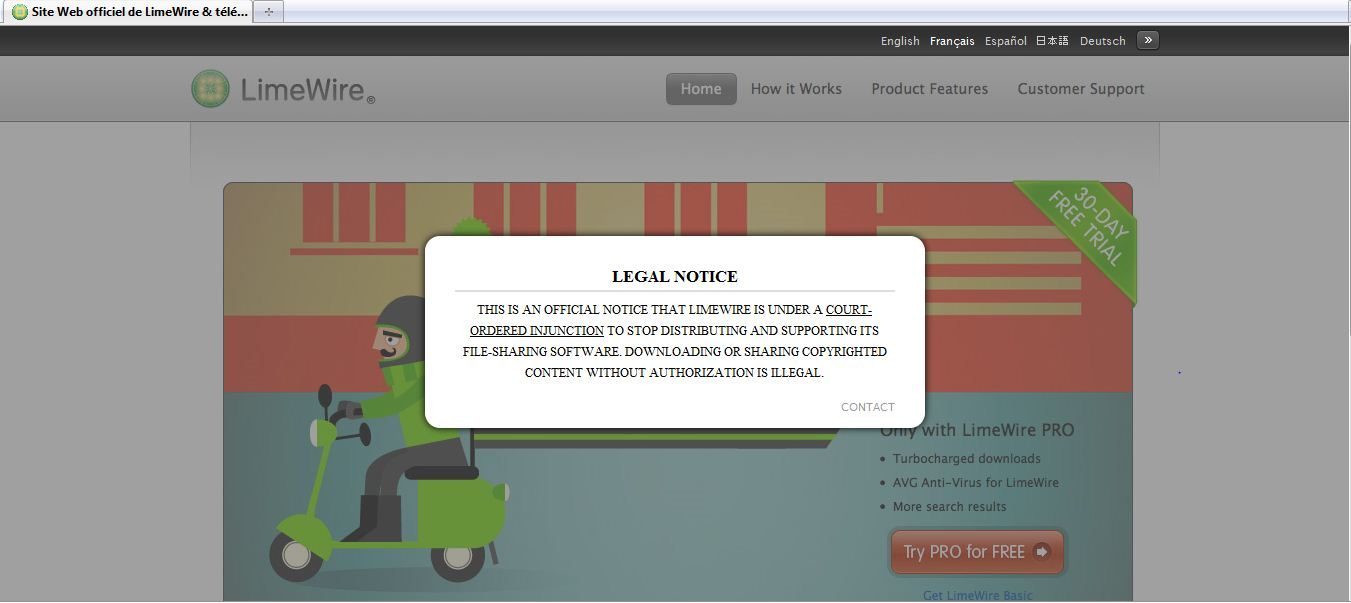Visit the Customer Support page
The height and width of the screenshot is (603, 1351).
[x=1080, y=89]
